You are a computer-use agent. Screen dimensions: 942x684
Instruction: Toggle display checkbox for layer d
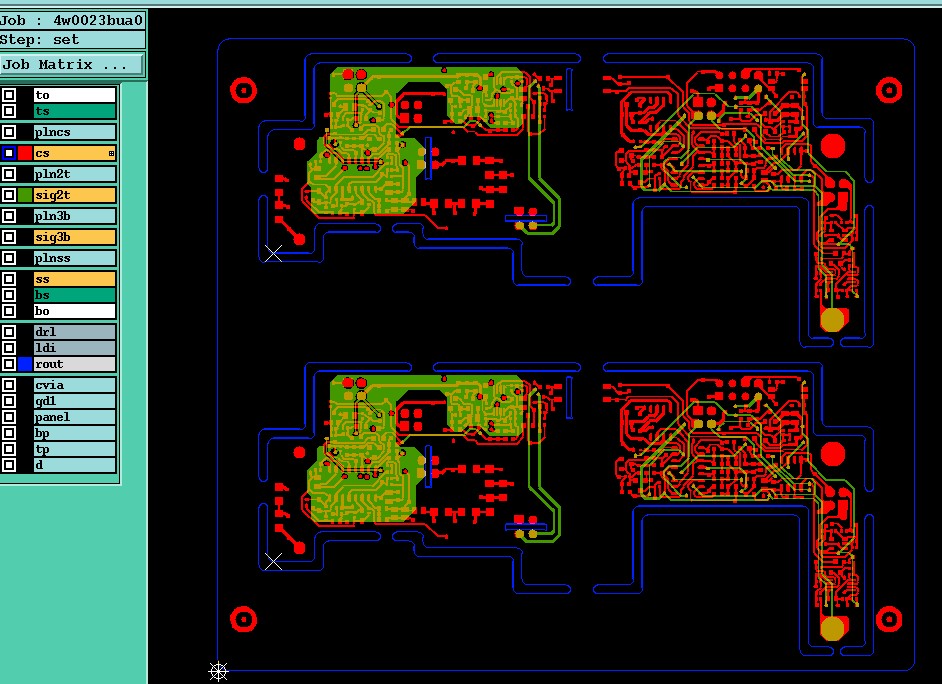click(x=8, y=465)
